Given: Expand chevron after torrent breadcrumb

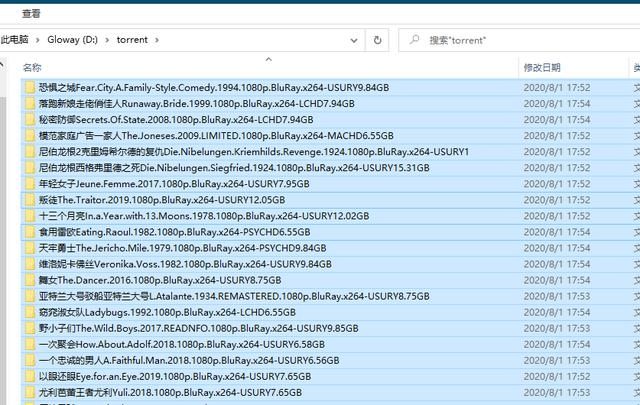Looking at the screenshot, I should [157, 40].
